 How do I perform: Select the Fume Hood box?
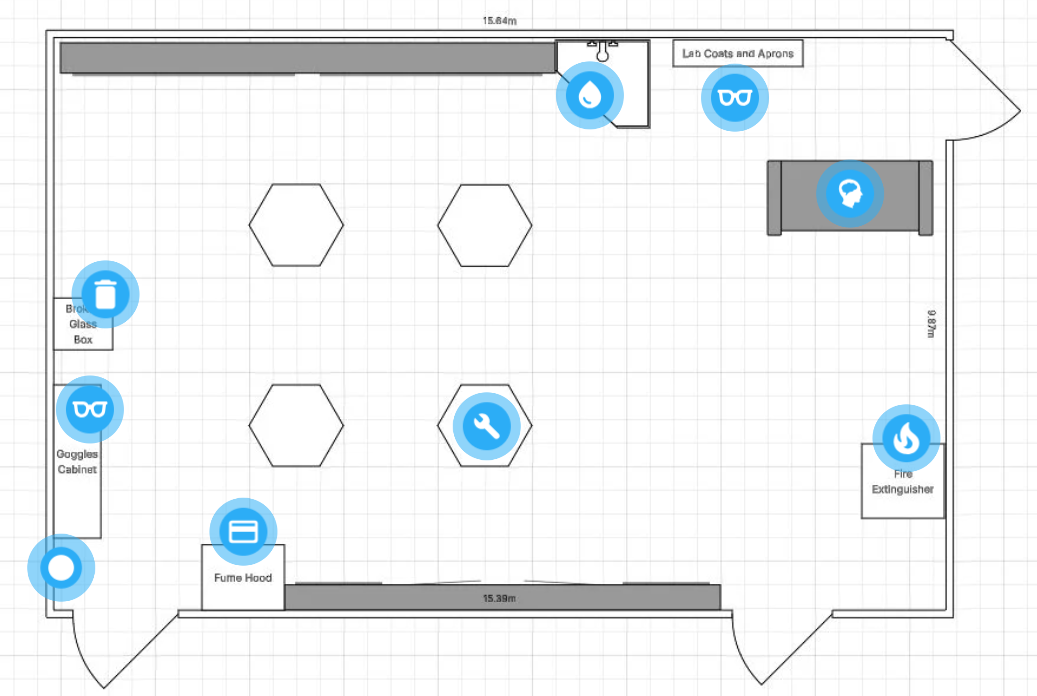pos(243,578)
